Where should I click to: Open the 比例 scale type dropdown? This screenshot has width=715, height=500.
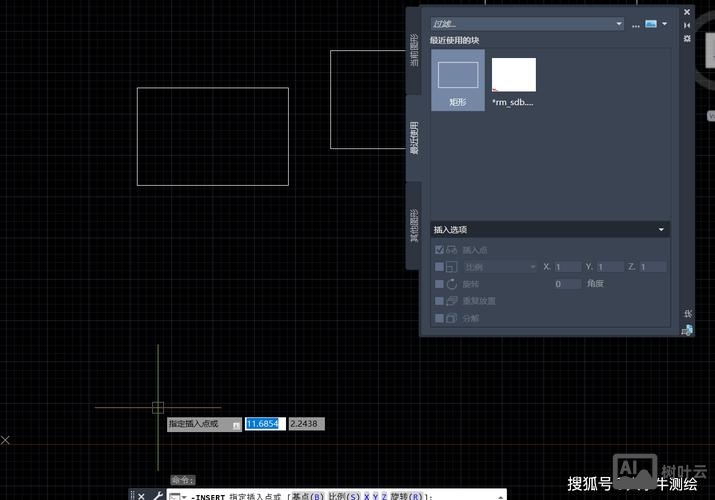[500, 267]
